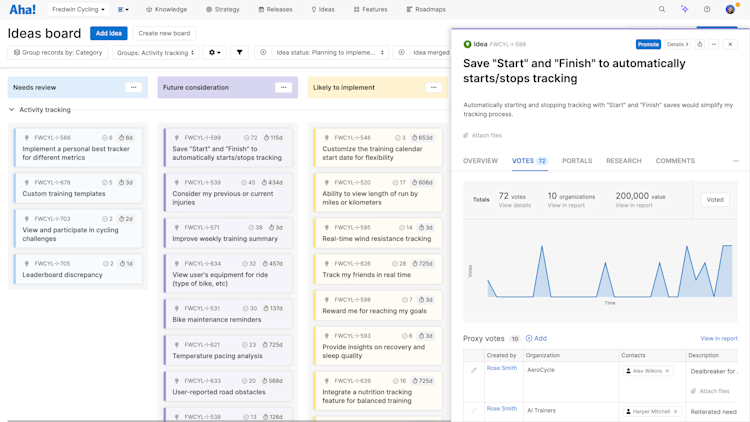
Task: Open the help question mark icon
Action: coord(707,9)
